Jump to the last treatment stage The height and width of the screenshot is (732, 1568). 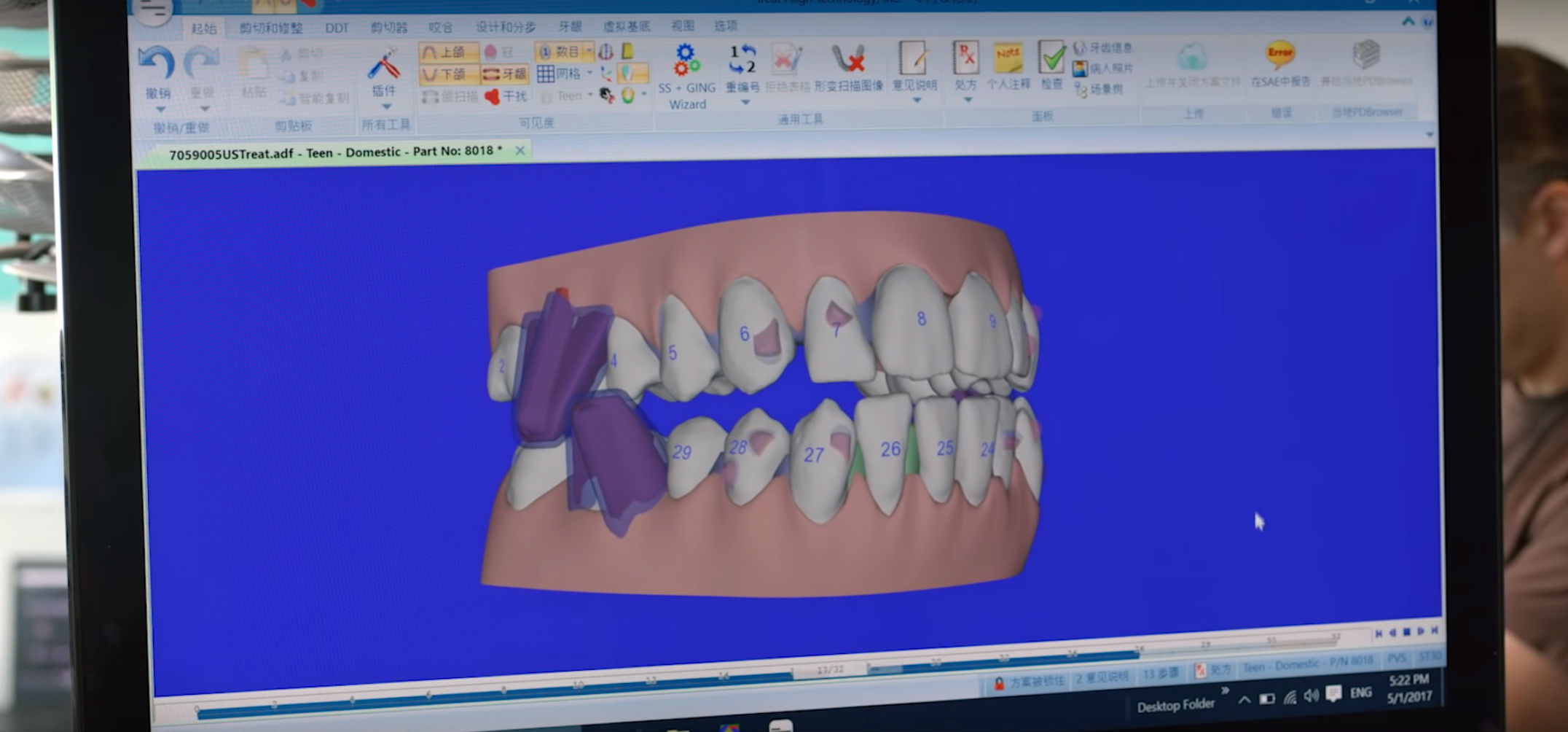[x=1435, y=631]
